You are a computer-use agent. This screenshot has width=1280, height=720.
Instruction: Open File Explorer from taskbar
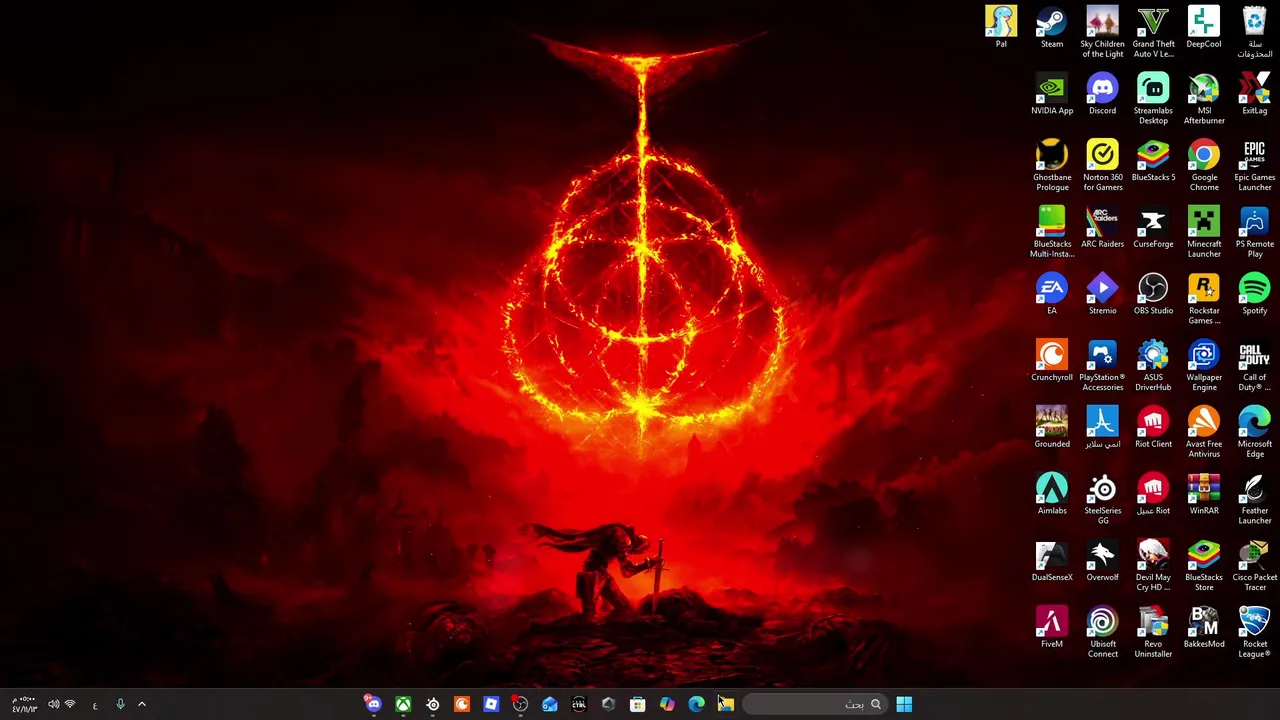tap(726, 704)
